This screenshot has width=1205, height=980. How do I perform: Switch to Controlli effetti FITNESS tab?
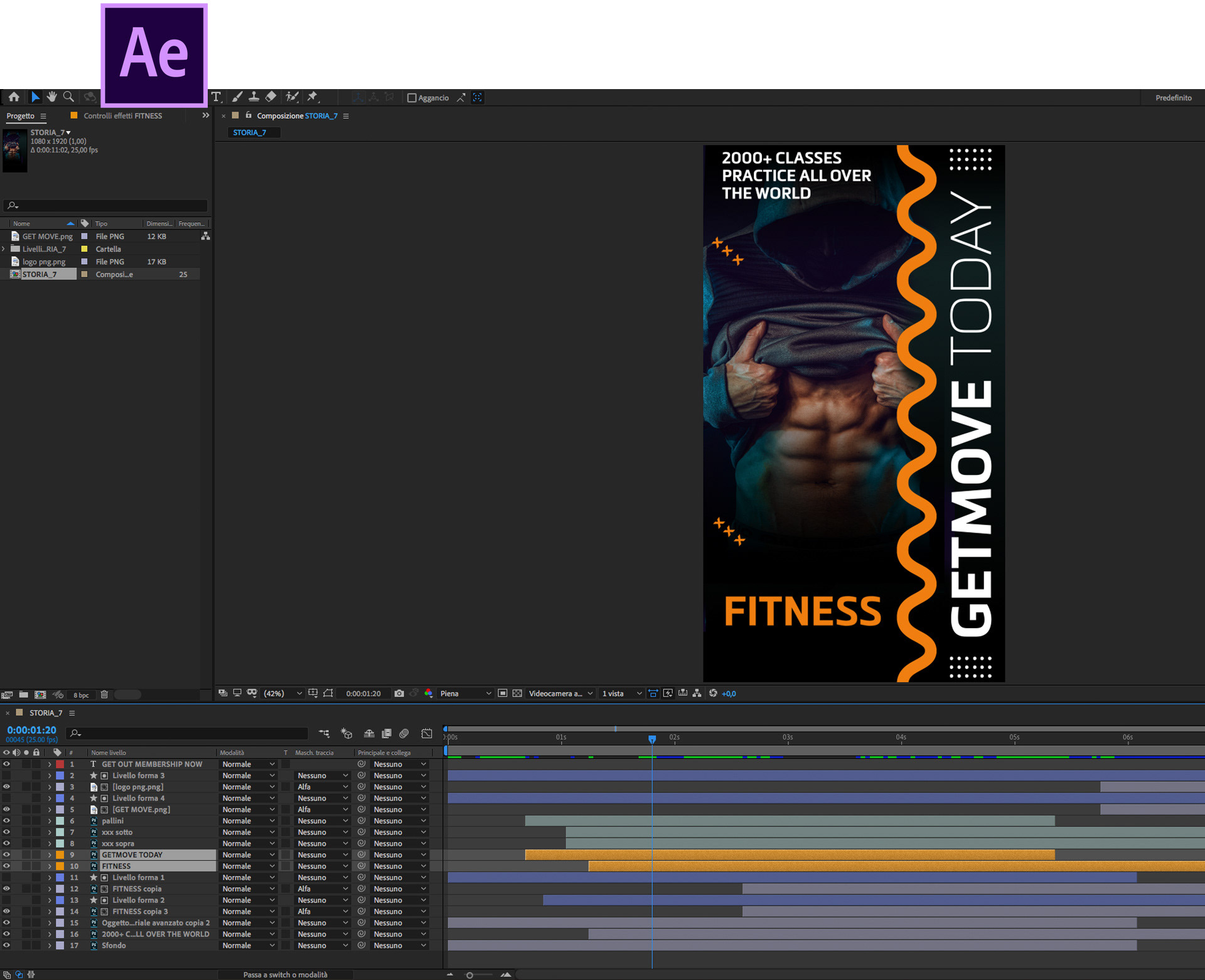(x=122, y=115)
